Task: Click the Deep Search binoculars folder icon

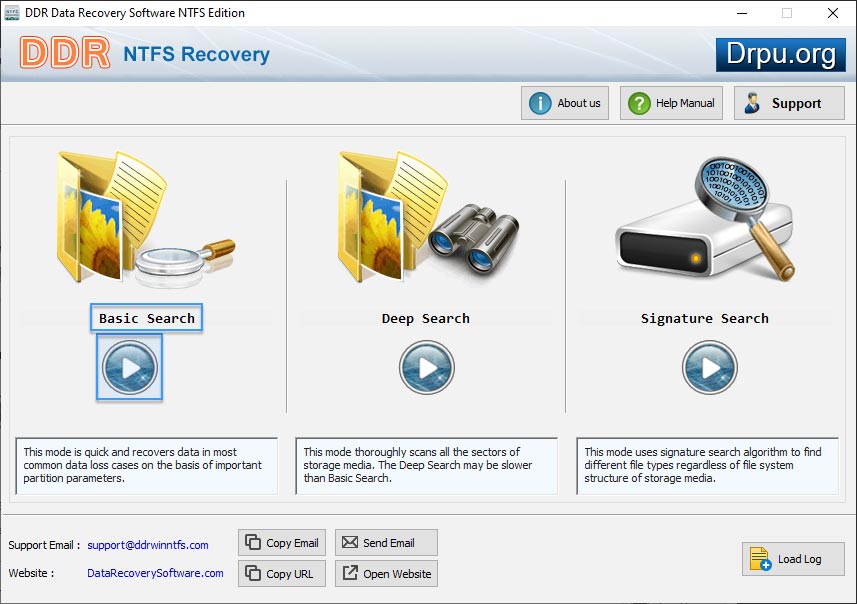Action: (x=428, y=216)
